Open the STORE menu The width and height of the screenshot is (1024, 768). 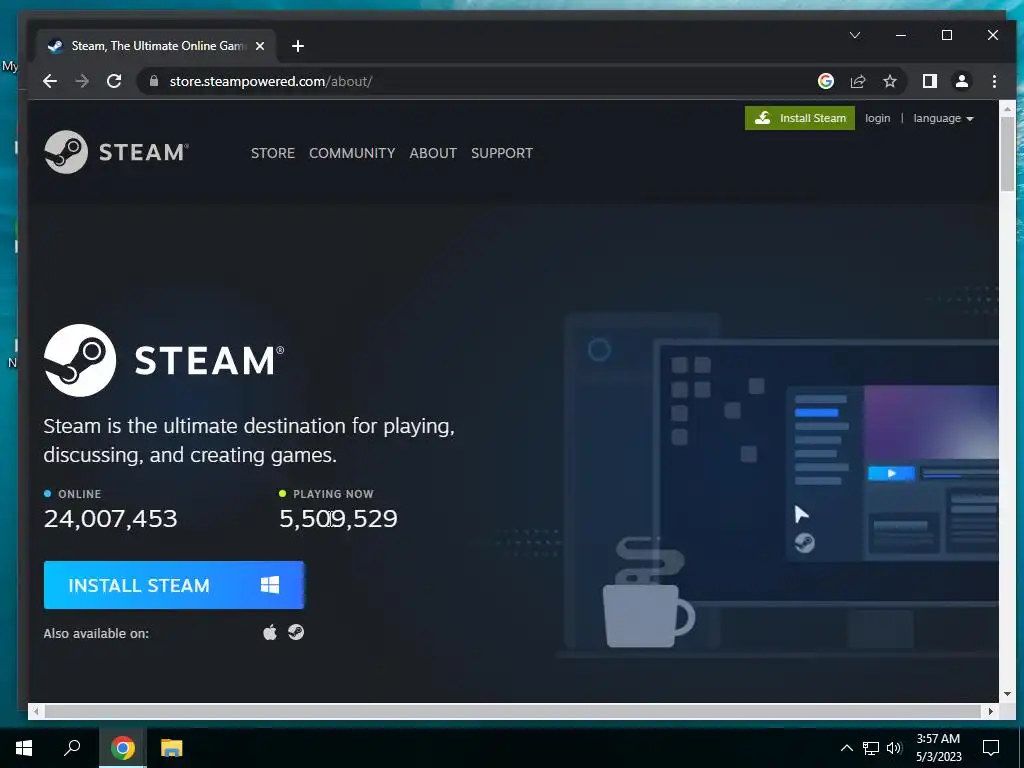(x=273, y=153)
